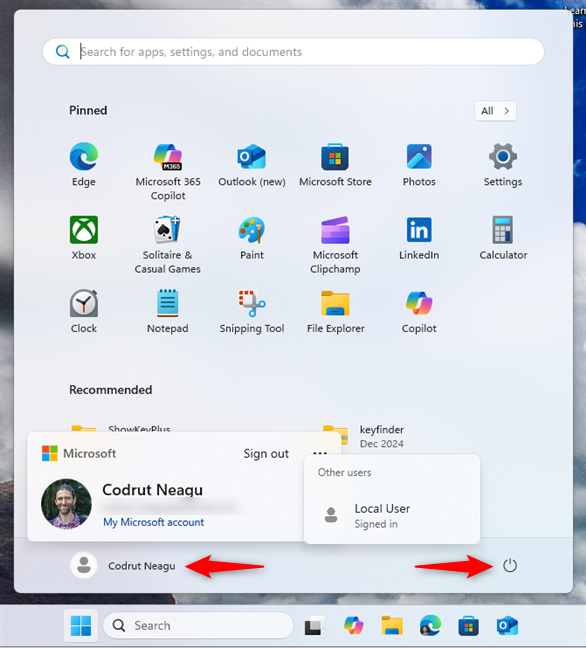Click the three-dots more options menu
The height and width of the screenshot is (648, 586).
[320, 453]
